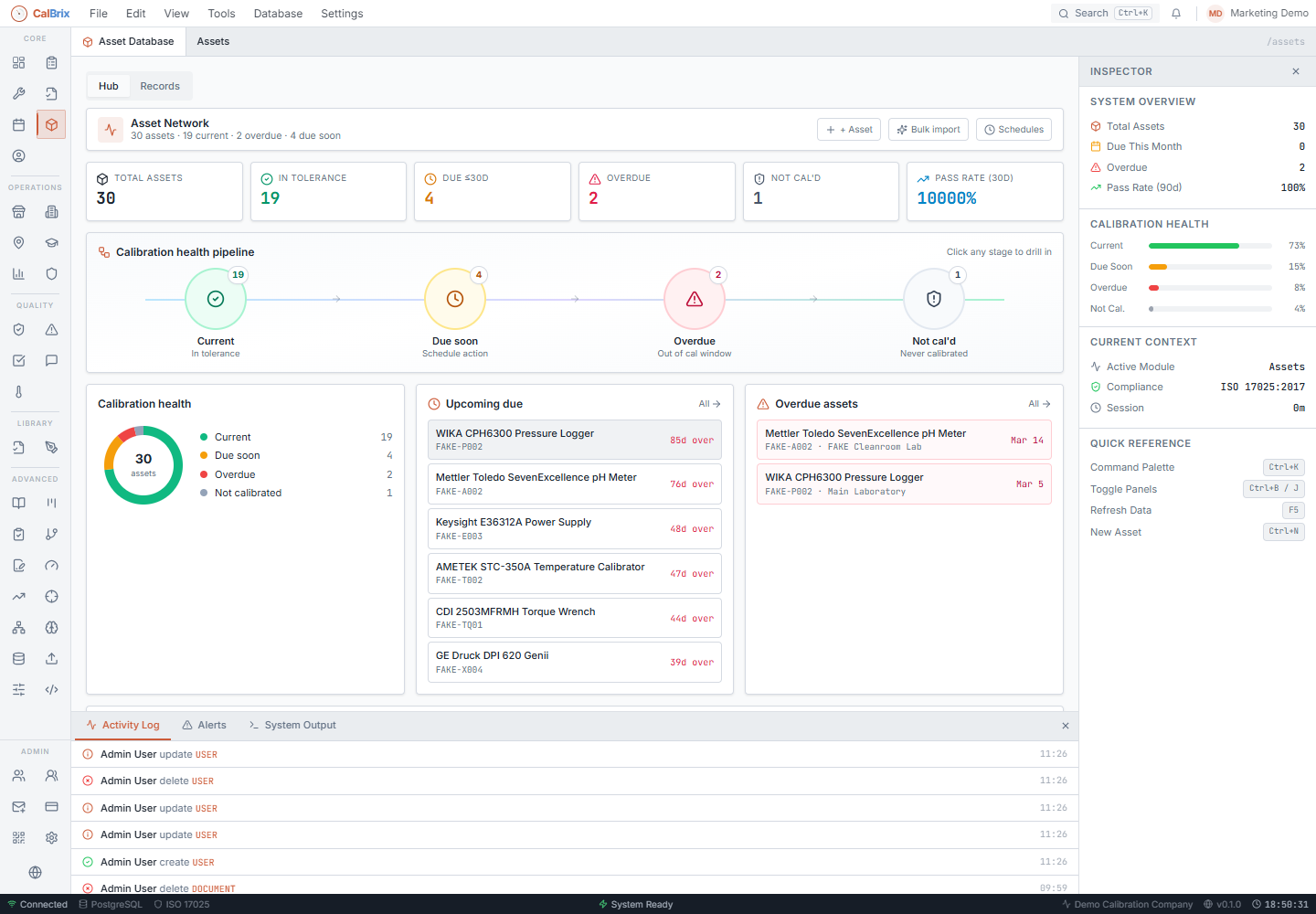Click the globe icon at sidebar bottom
The width and height of the screenshot is (1316, 914).
(35, 872)
